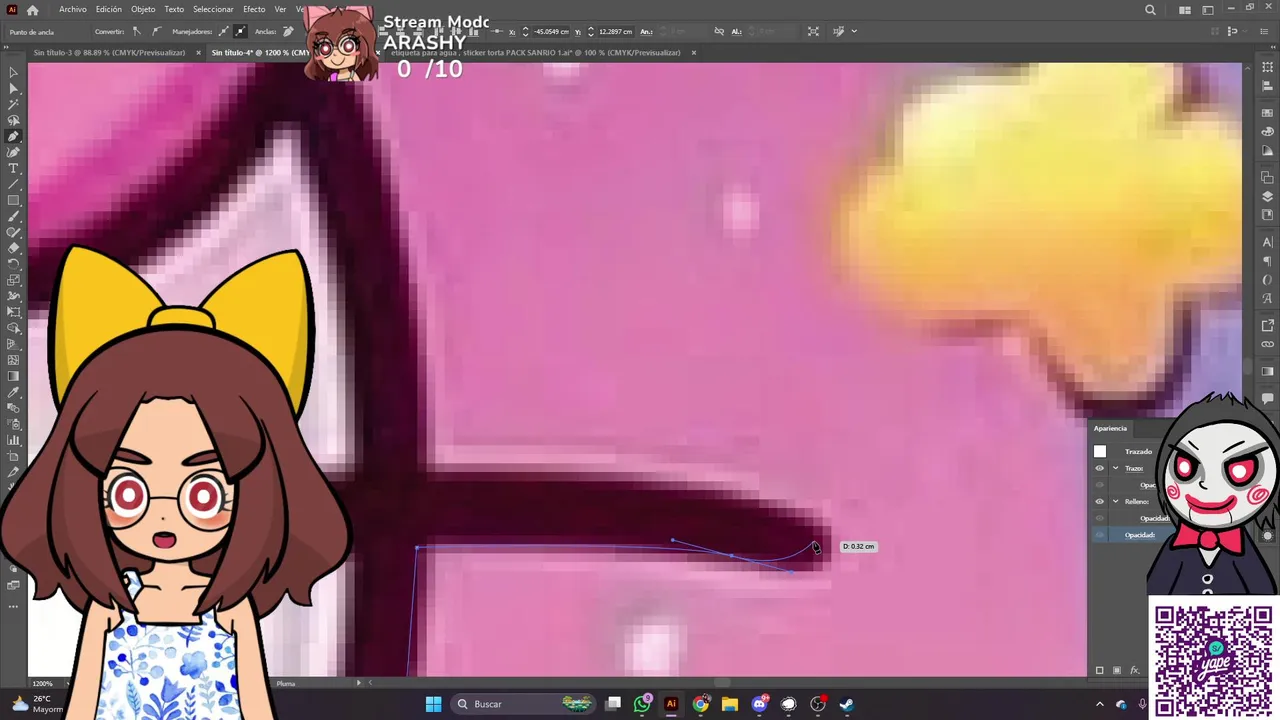Open the Objeto menu
The width and height of the screenshot is (1280, 720).
[143, 9]
